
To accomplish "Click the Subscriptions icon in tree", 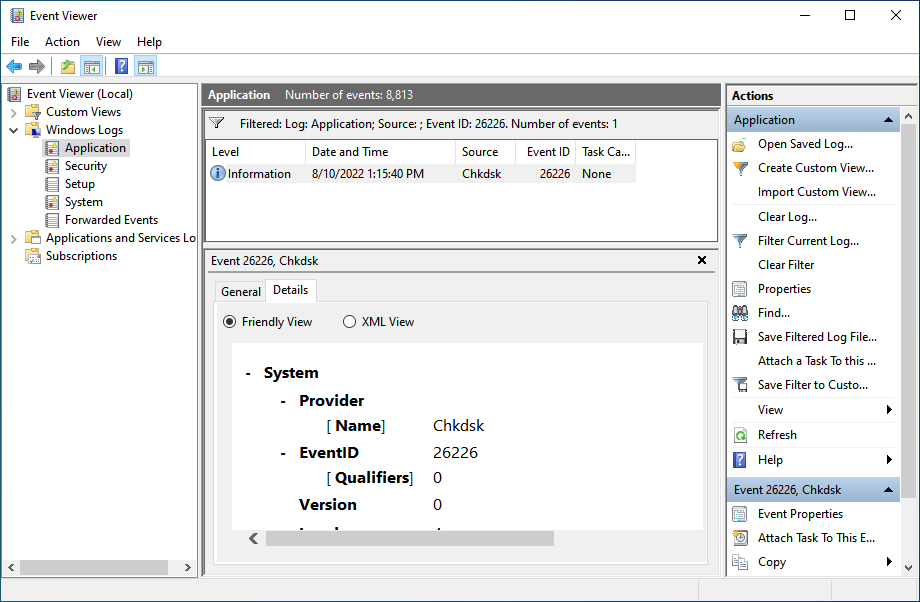I will click(x=33, y=256).
